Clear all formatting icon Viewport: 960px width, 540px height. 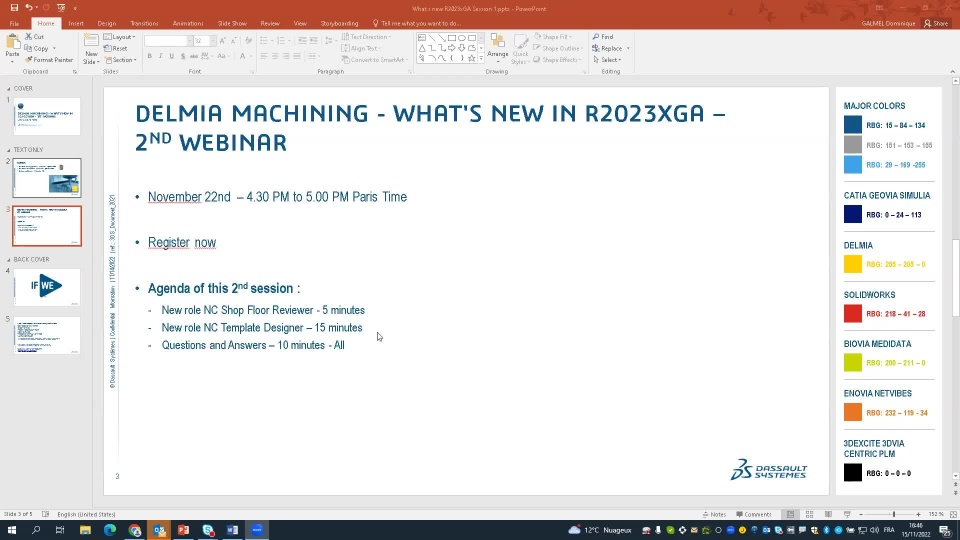(248, 41)
